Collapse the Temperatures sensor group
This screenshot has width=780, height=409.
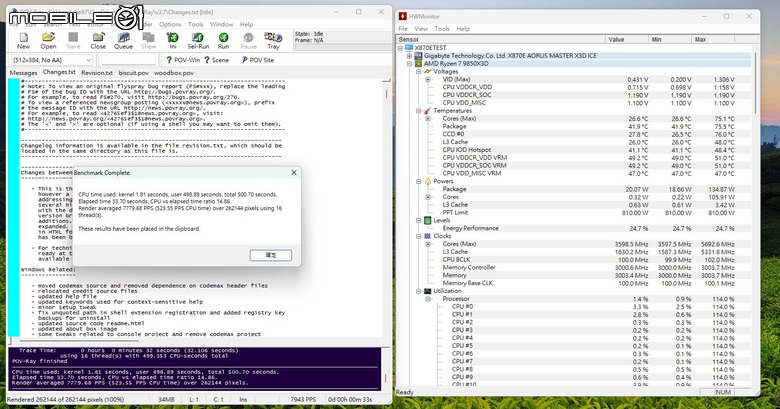click(417, 110)
